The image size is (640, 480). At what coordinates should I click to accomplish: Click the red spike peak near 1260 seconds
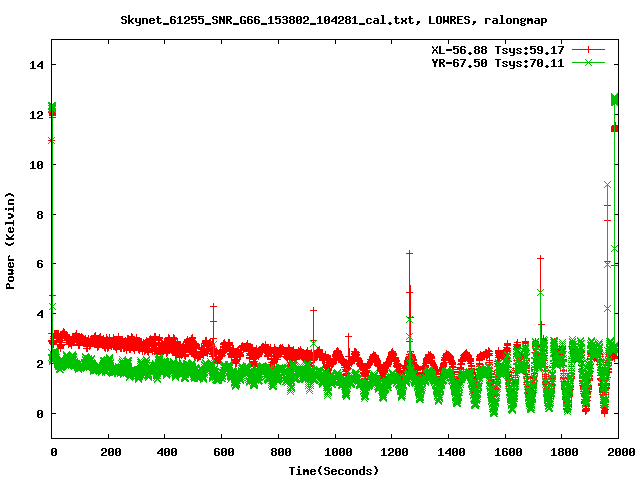point(409,253)
